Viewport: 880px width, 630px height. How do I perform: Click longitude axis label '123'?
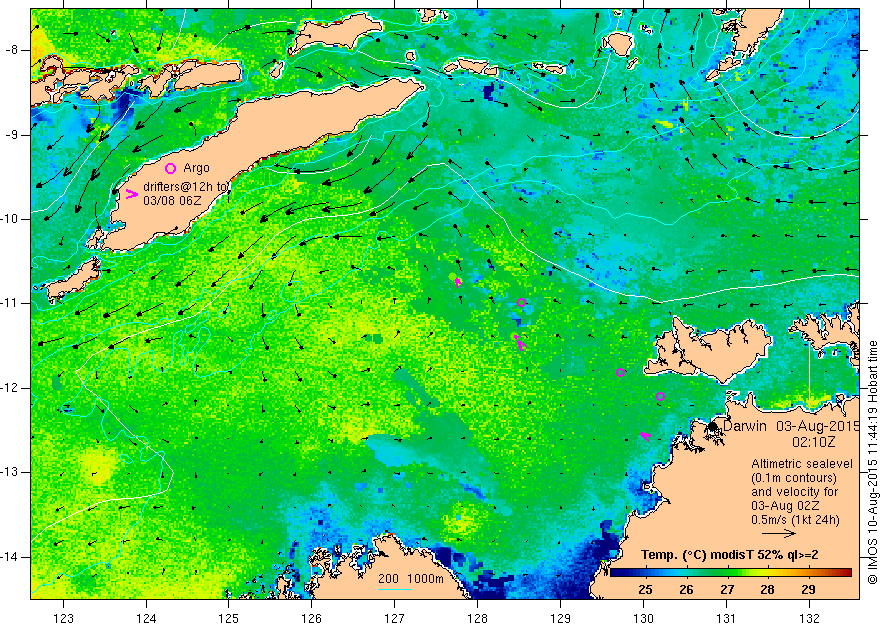click(x=63, y=618)
